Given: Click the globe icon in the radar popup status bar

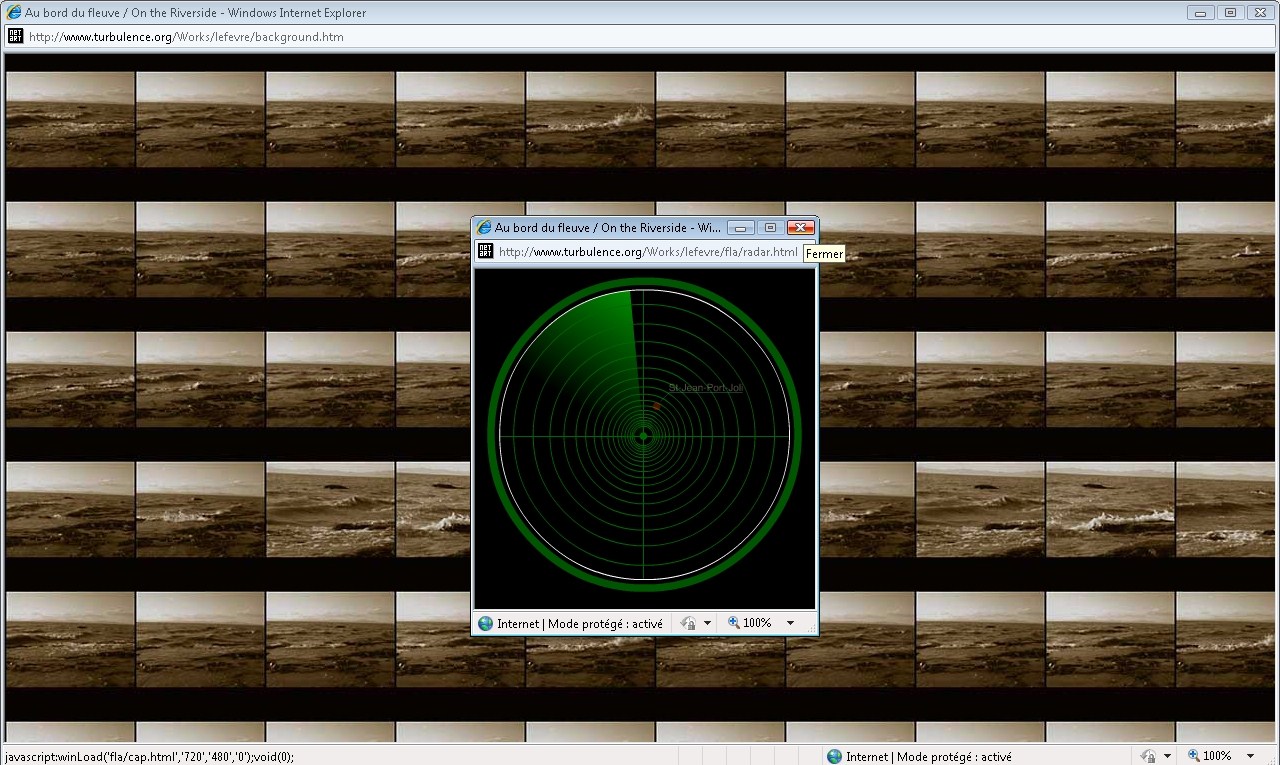Looking at the screenshot, I should click(486, 623).
